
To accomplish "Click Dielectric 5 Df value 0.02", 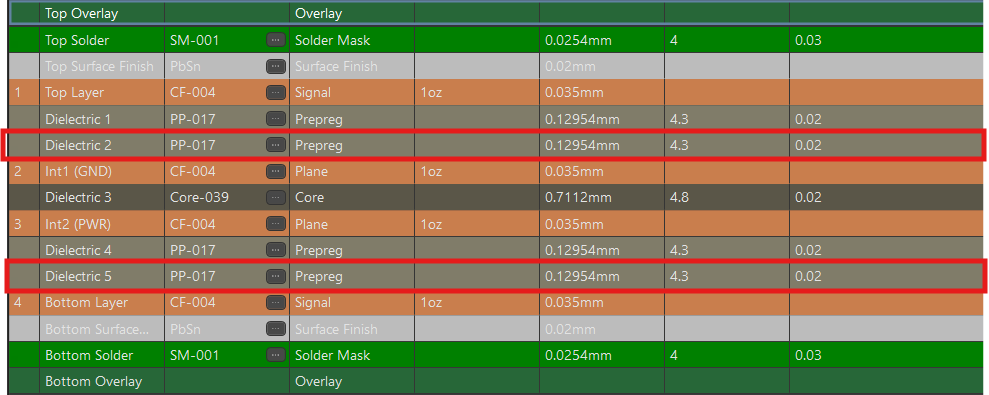I will (x=809, y=276).
